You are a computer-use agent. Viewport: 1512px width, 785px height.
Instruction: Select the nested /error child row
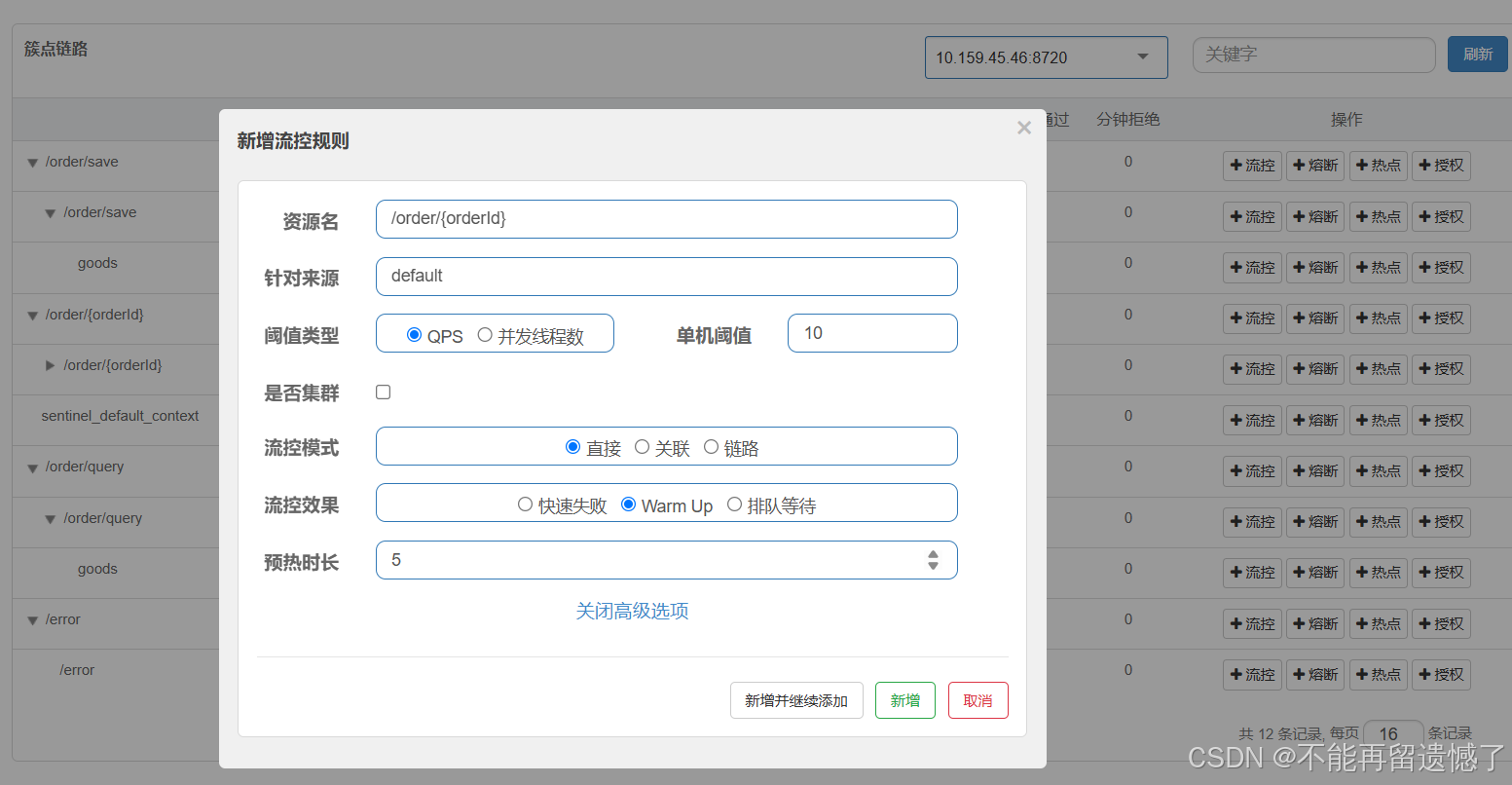coord(77,670)
